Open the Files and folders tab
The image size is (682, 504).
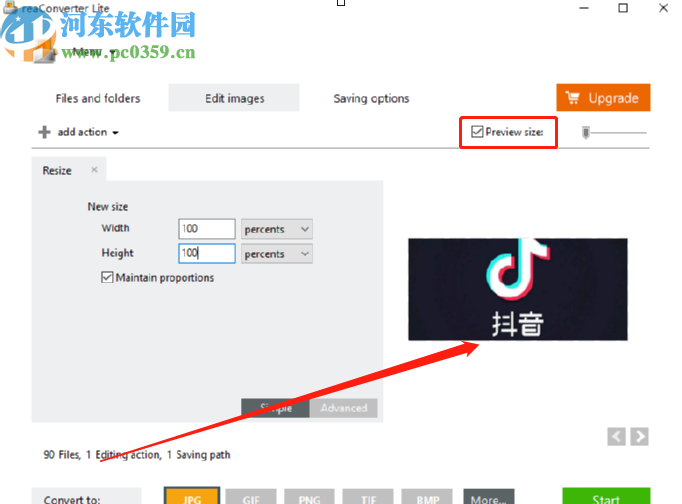pos(98,98)
